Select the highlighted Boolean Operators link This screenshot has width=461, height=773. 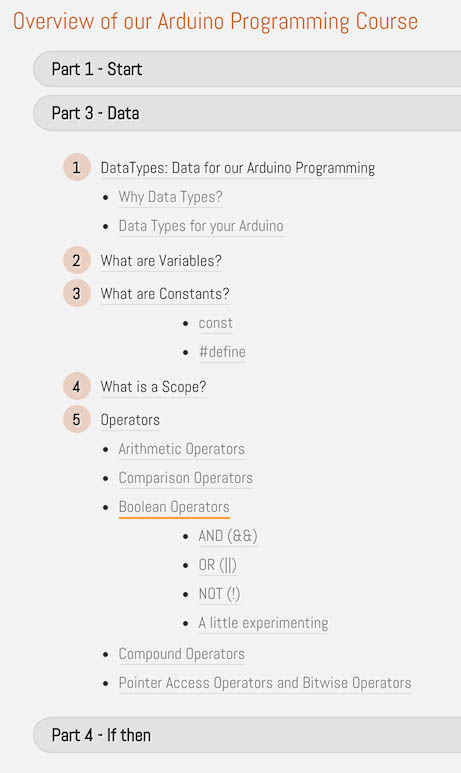click(x=174, y=507)
